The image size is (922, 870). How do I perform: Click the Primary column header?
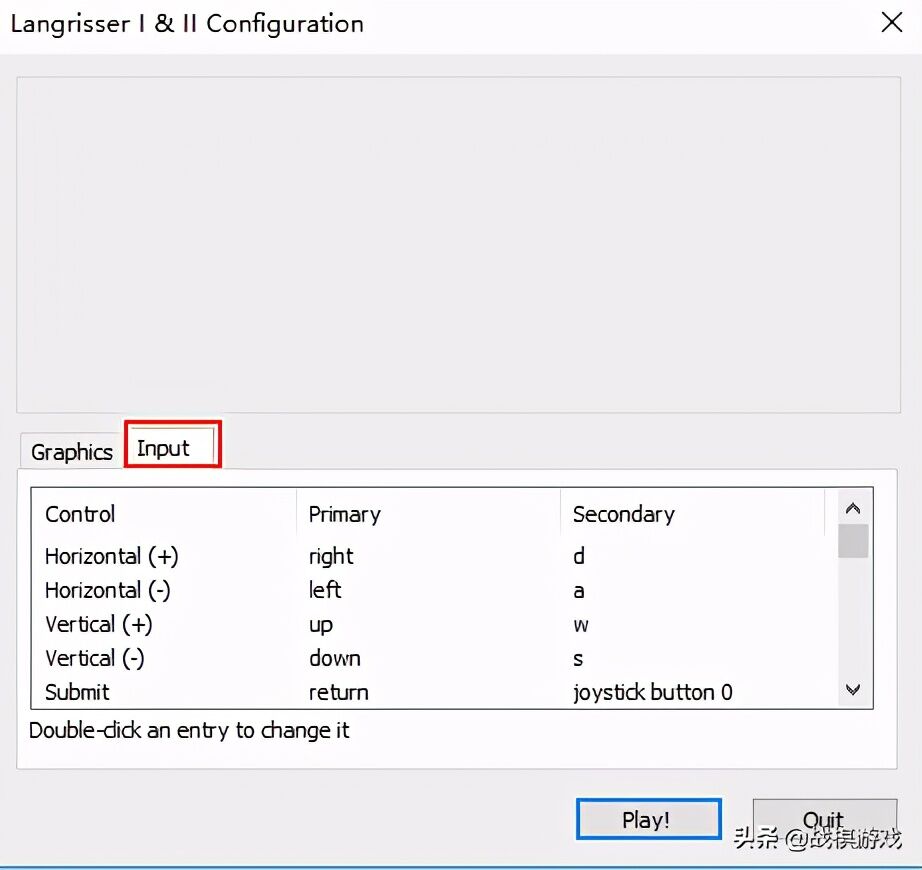344,514
